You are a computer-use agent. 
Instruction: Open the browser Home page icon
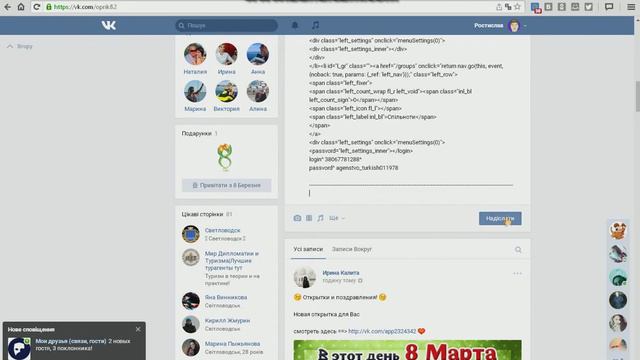click(x=21, y=7)
